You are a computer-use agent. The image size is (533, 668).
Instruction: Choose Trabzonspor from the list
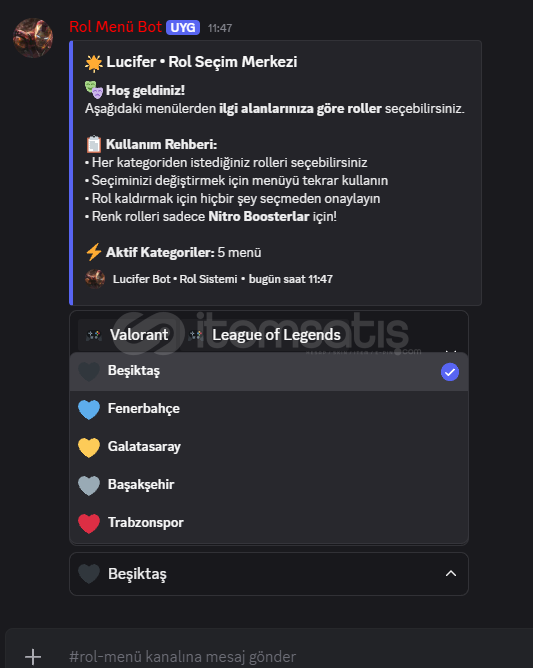269,523
